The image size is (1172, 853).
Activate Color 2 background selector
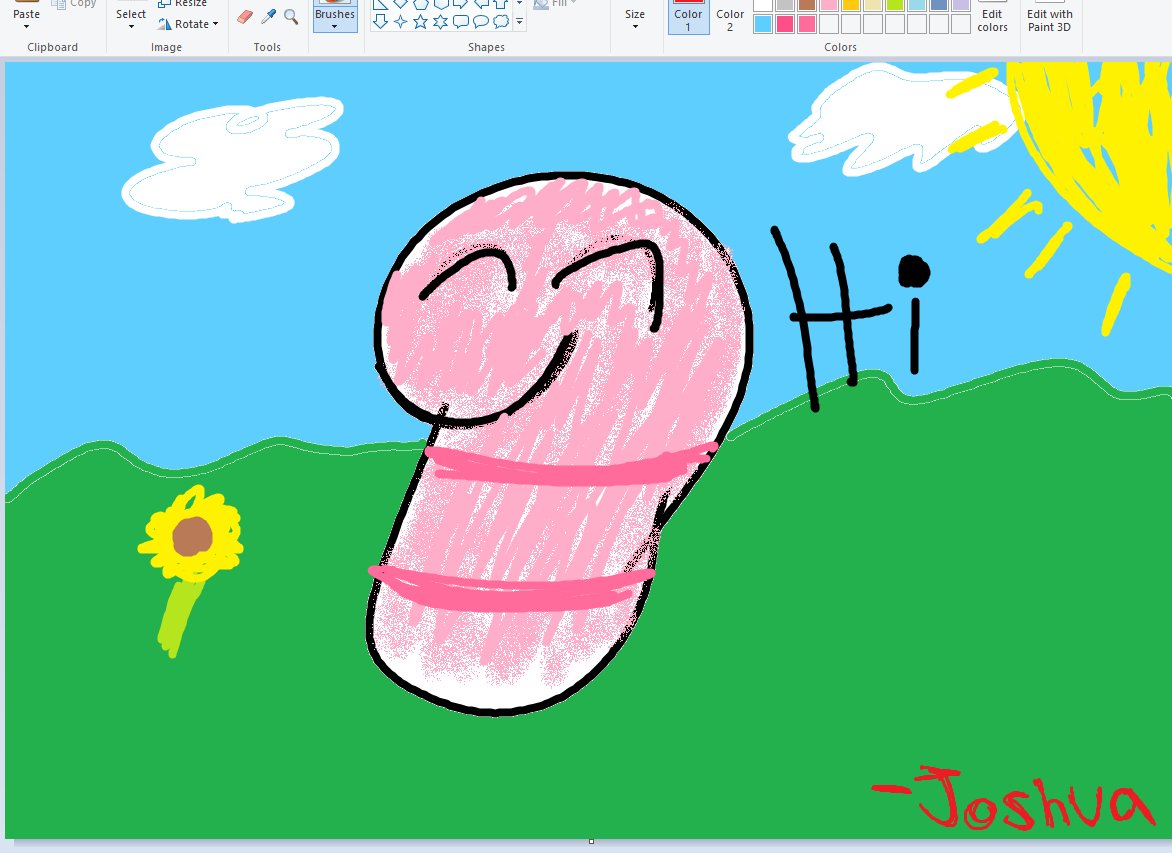[x=730, y=17]
